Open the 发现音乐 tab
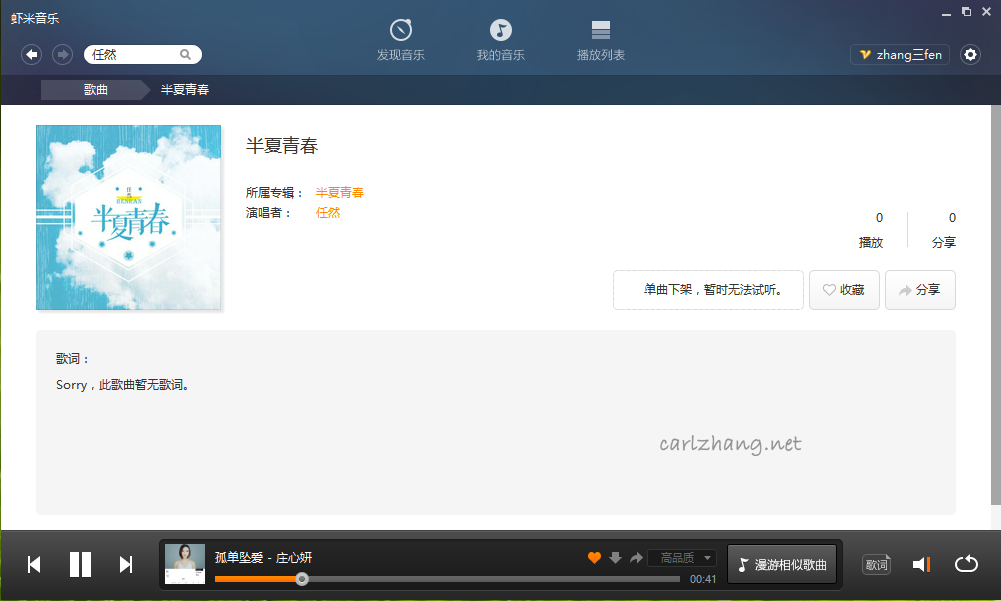This screenshot has width=1001, height=601. (x=400, y=40)
